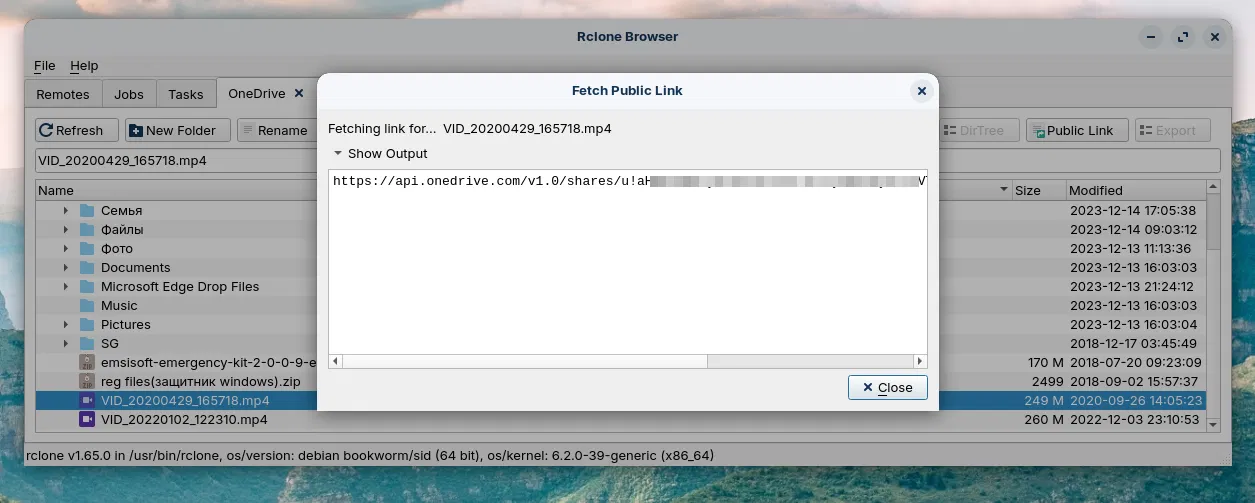This screenshot has height=503, width=1255.
Task: Minimize the Rclone Browser window
Action: click(x=1152, y=37)
